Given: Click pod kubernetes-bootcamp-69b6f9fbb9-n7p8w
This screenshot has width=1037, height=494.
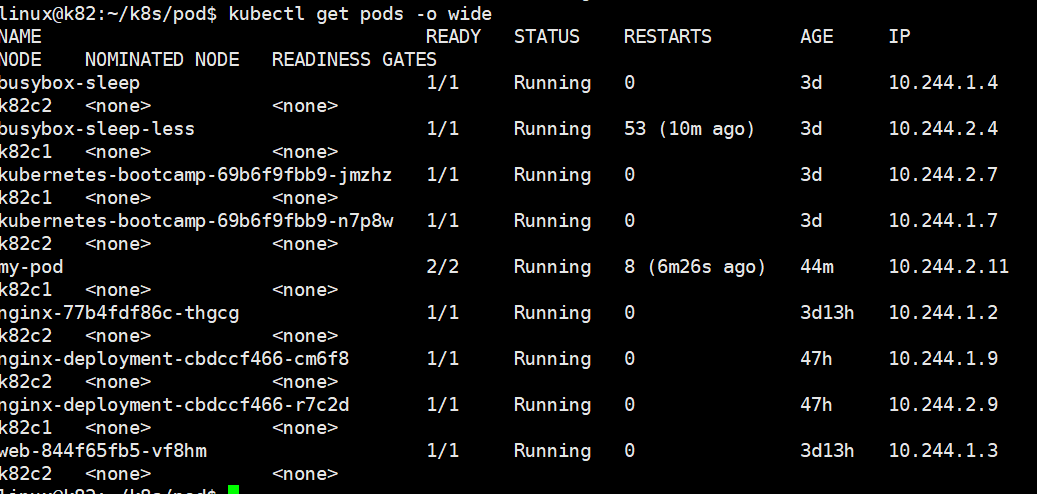Looking at the screenshot, I should point(196,221).
